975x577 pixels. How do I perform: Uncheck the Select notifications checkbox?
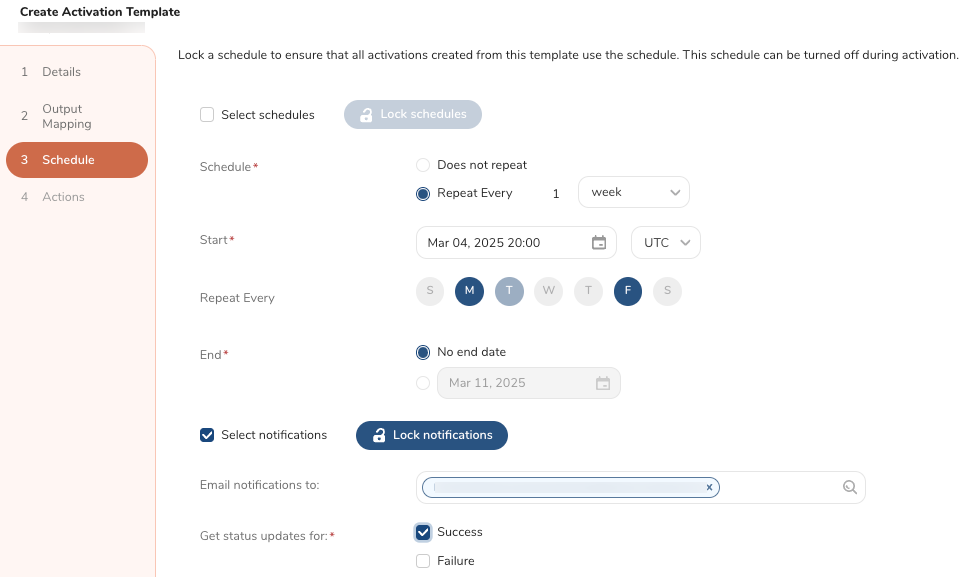coord(207,435)
